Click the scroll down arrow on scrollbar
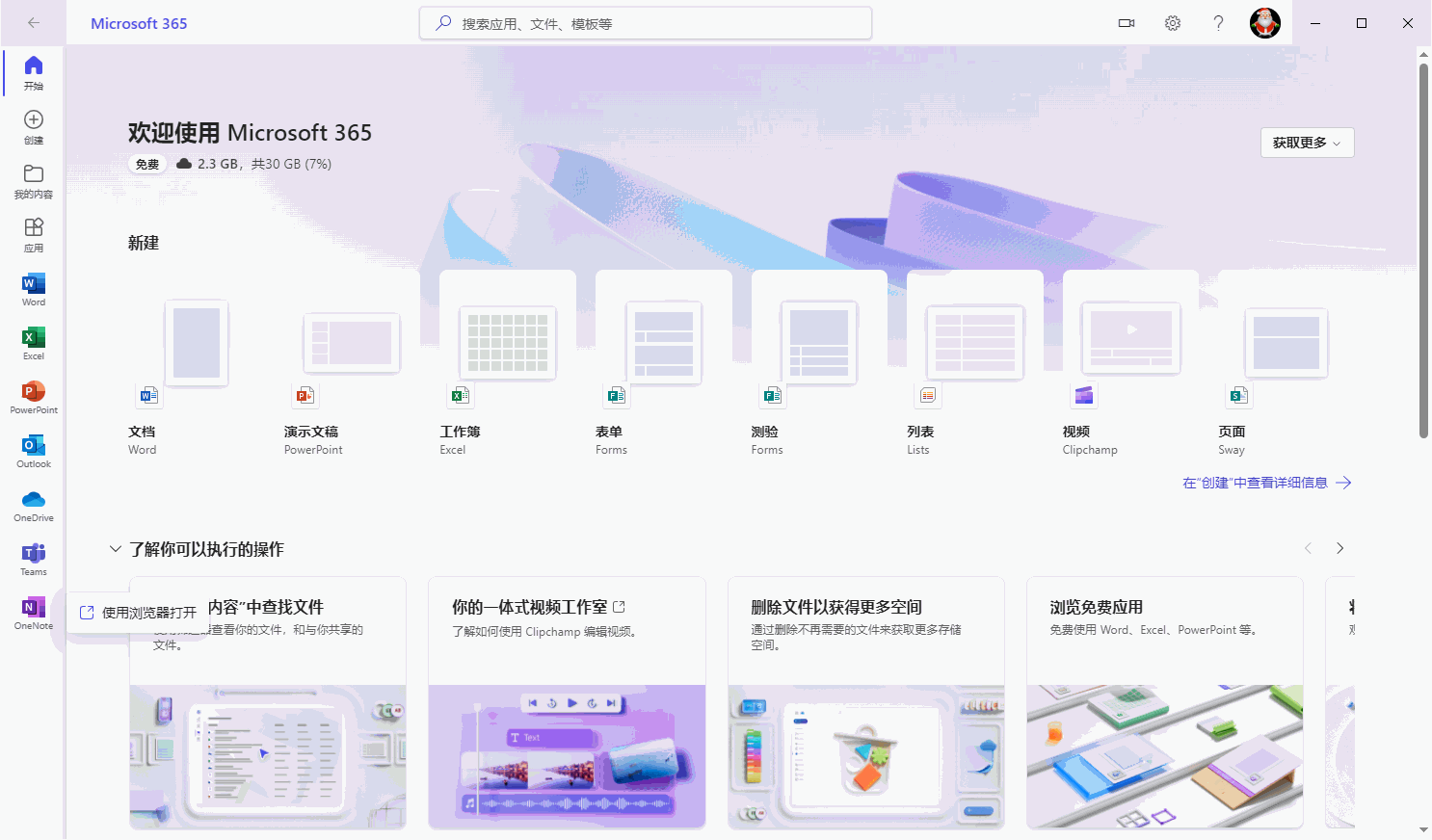Screen dimensions: 1432x840 pos(1423,829)
